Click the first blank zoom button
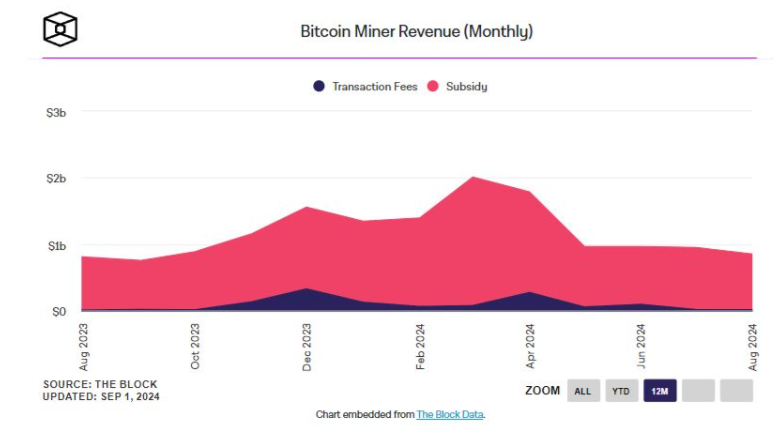This screenshot has height=440, width=779. point(698,391)
